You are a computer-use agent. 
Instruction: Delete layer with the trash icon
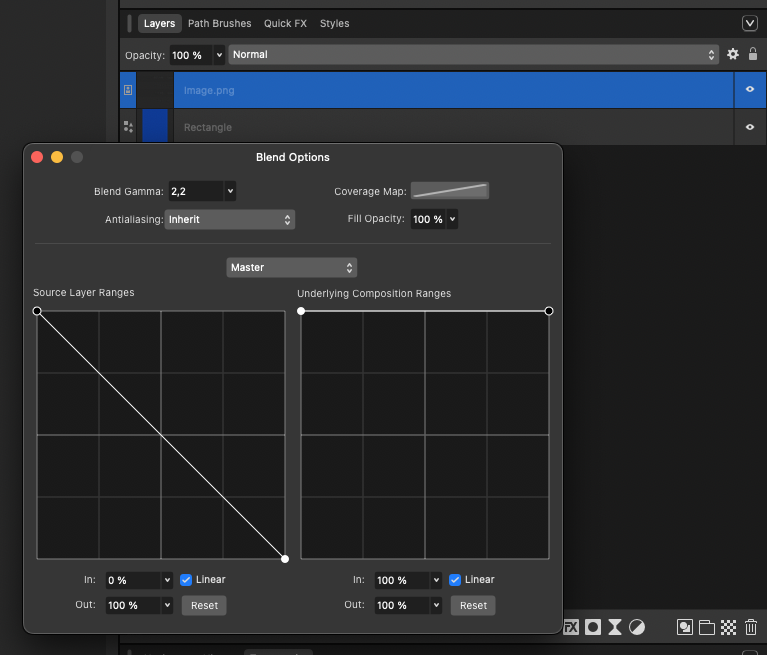coord(751,627)
